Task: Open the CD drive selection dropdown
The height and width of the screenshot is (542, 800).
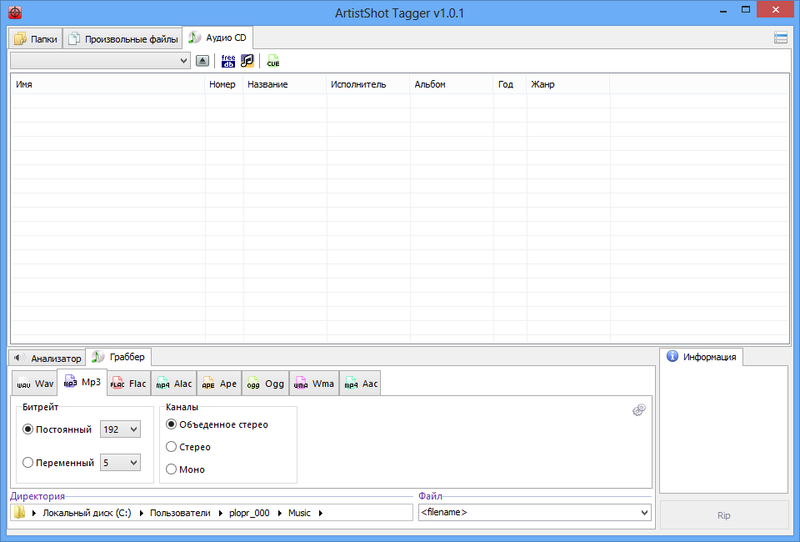Action: (101, 61)
